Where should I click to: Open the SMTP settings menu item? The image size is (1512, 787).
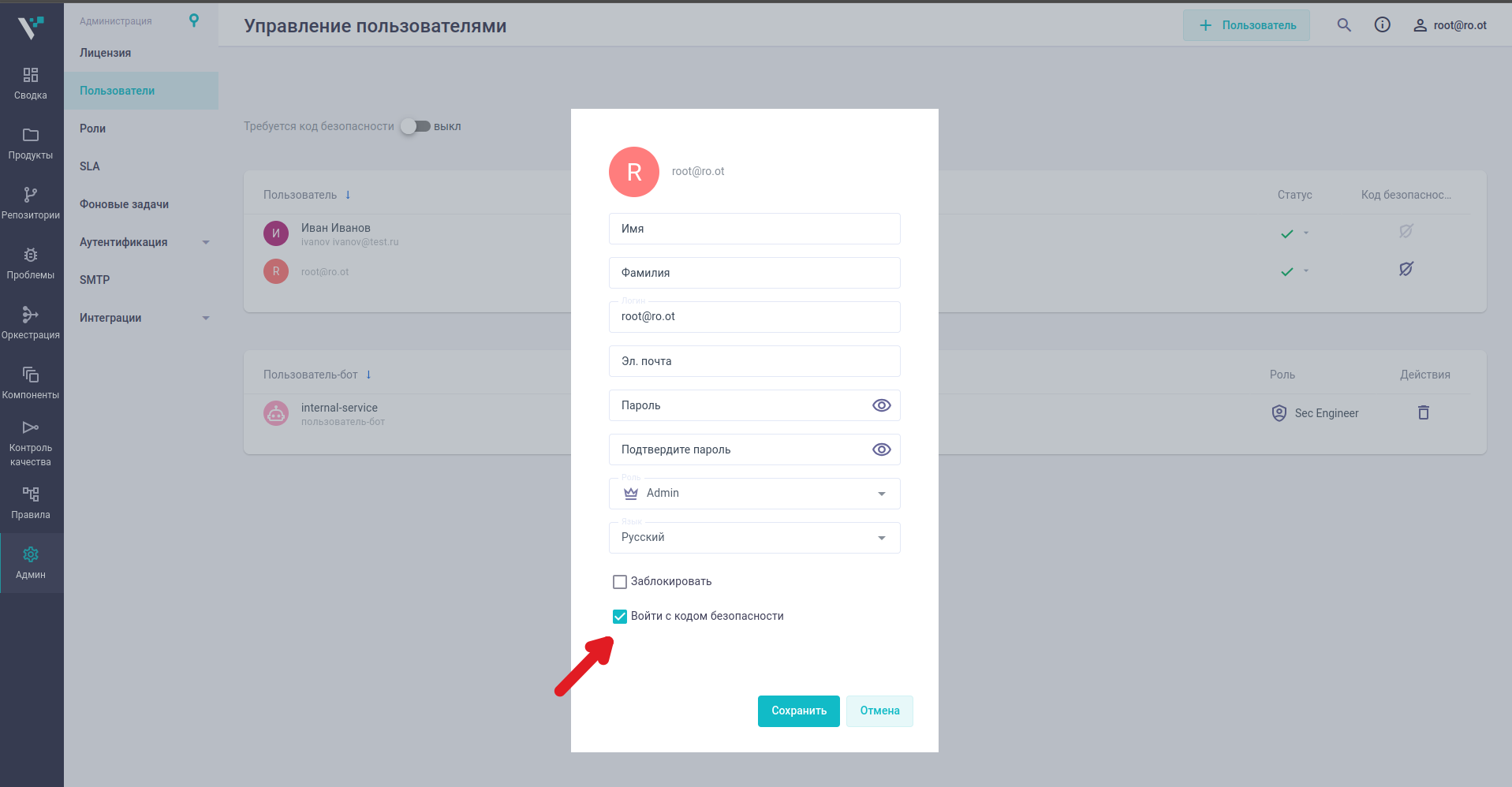coord(95,280)
